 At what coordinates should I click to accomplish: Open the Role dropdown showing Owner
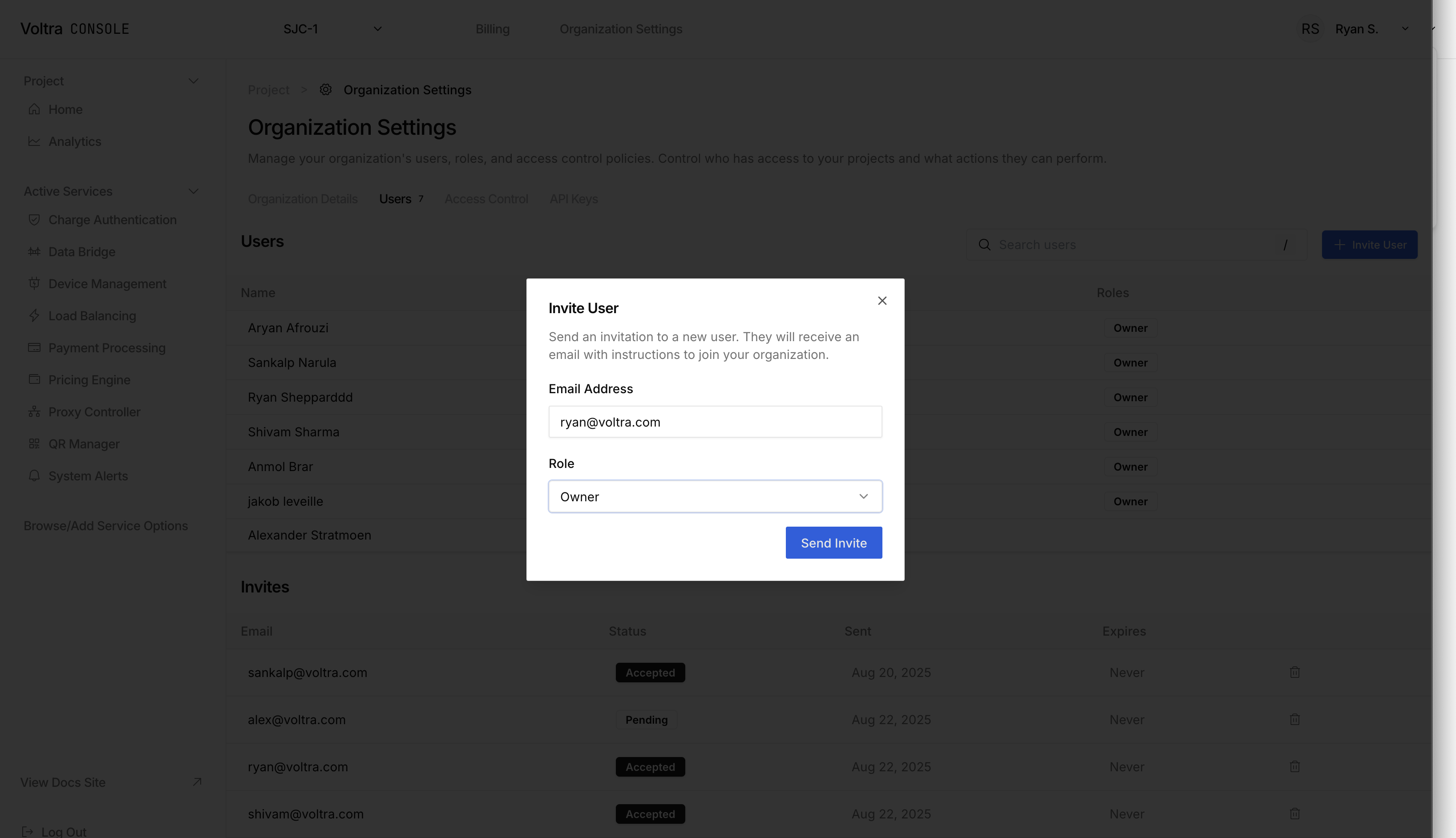click(715, 496)
